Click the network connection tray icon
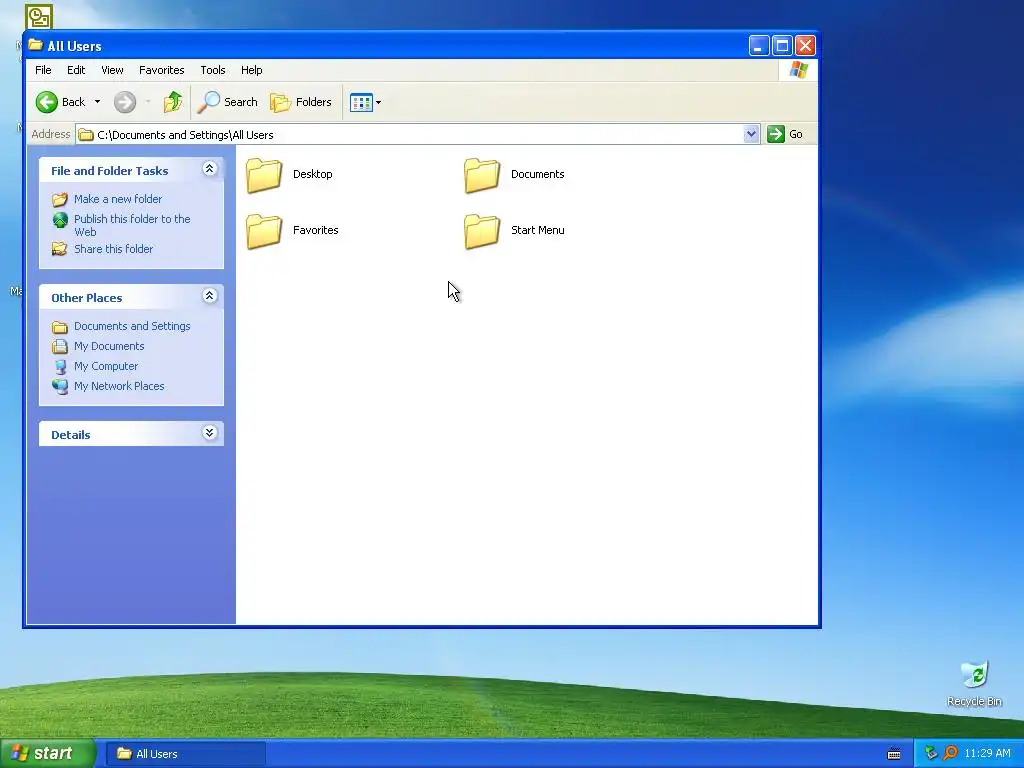The width and height of the screenshot is (1024, 768). coord(931,754)
